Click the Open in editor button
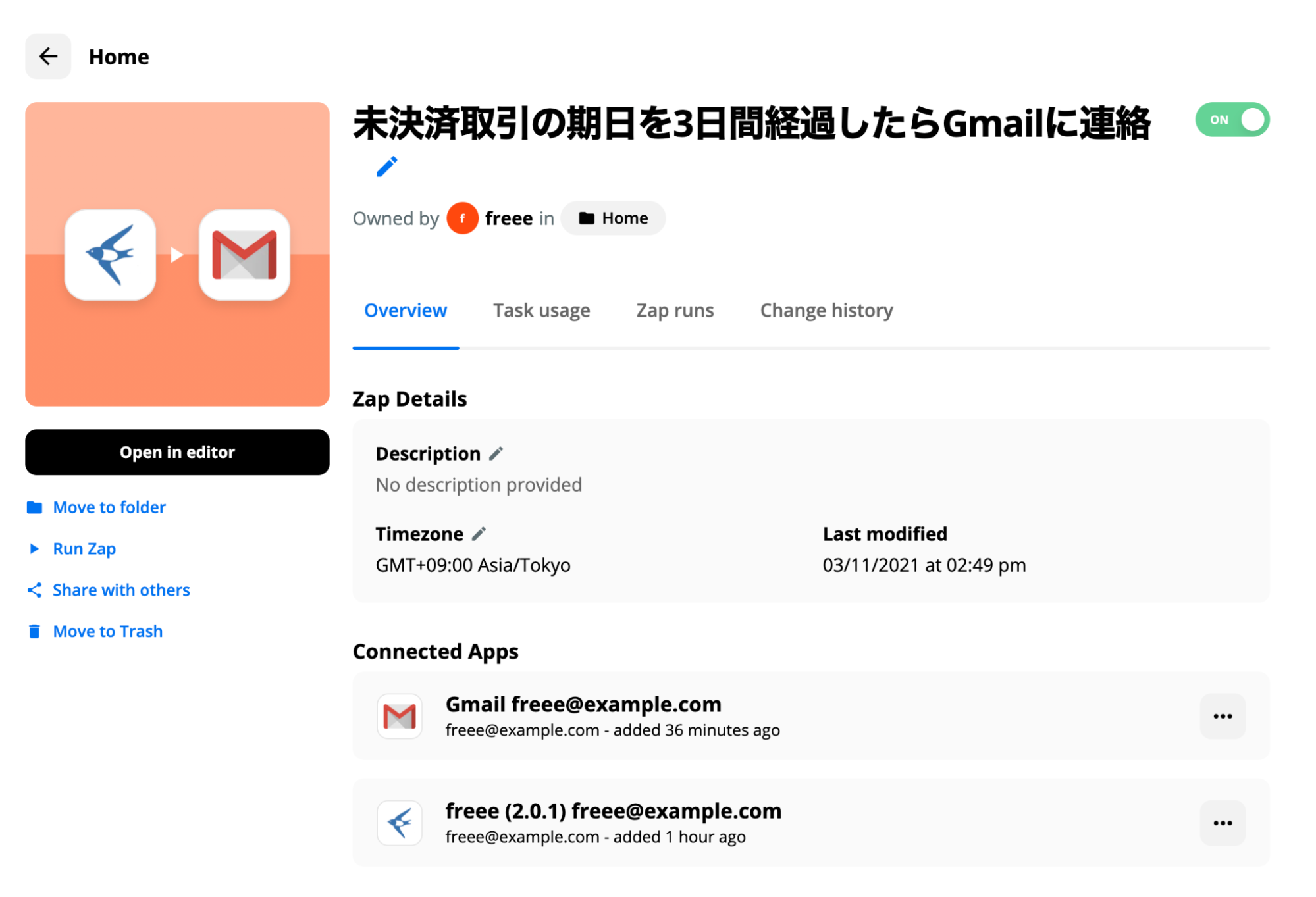The height and width of the screenshot is (897, 1316). (177, 452)
